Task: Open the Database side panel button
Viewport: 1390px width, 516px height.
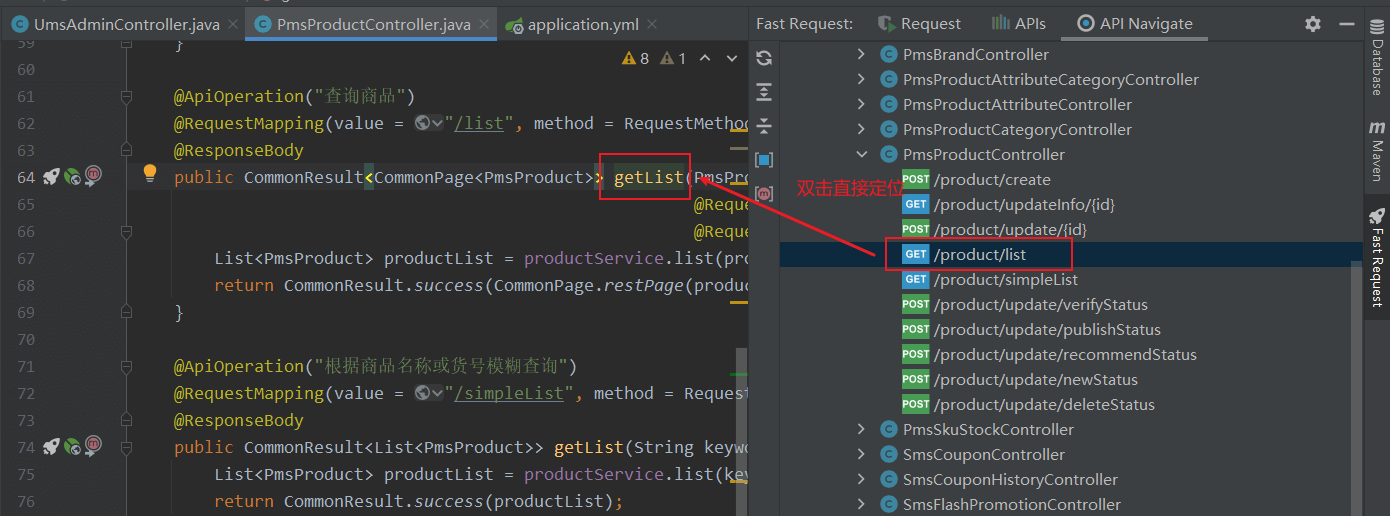Action: (1376, 58)
